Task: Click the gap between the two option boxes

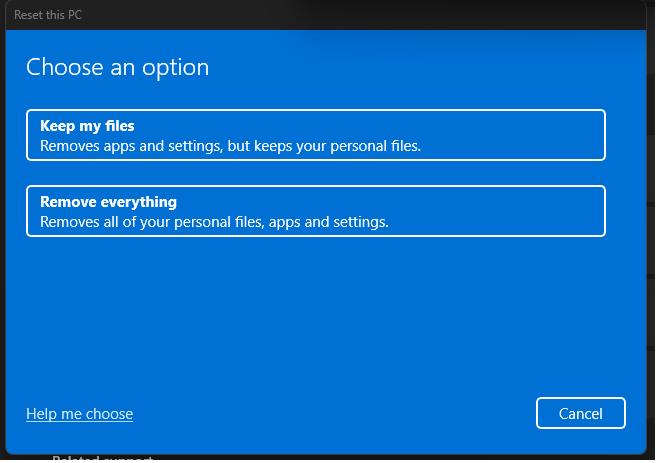Action: [x=315, y=173]
